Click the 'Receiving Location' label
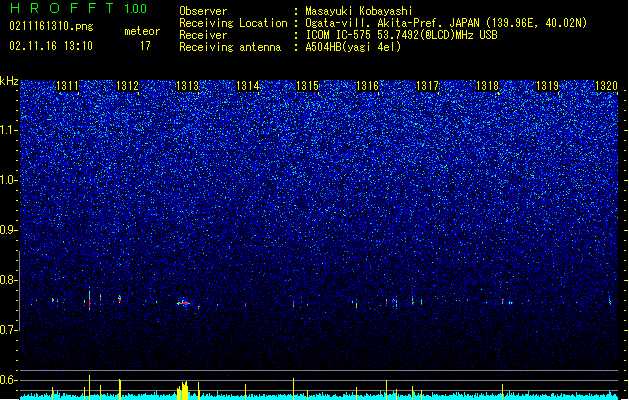 tap(233, 23)
